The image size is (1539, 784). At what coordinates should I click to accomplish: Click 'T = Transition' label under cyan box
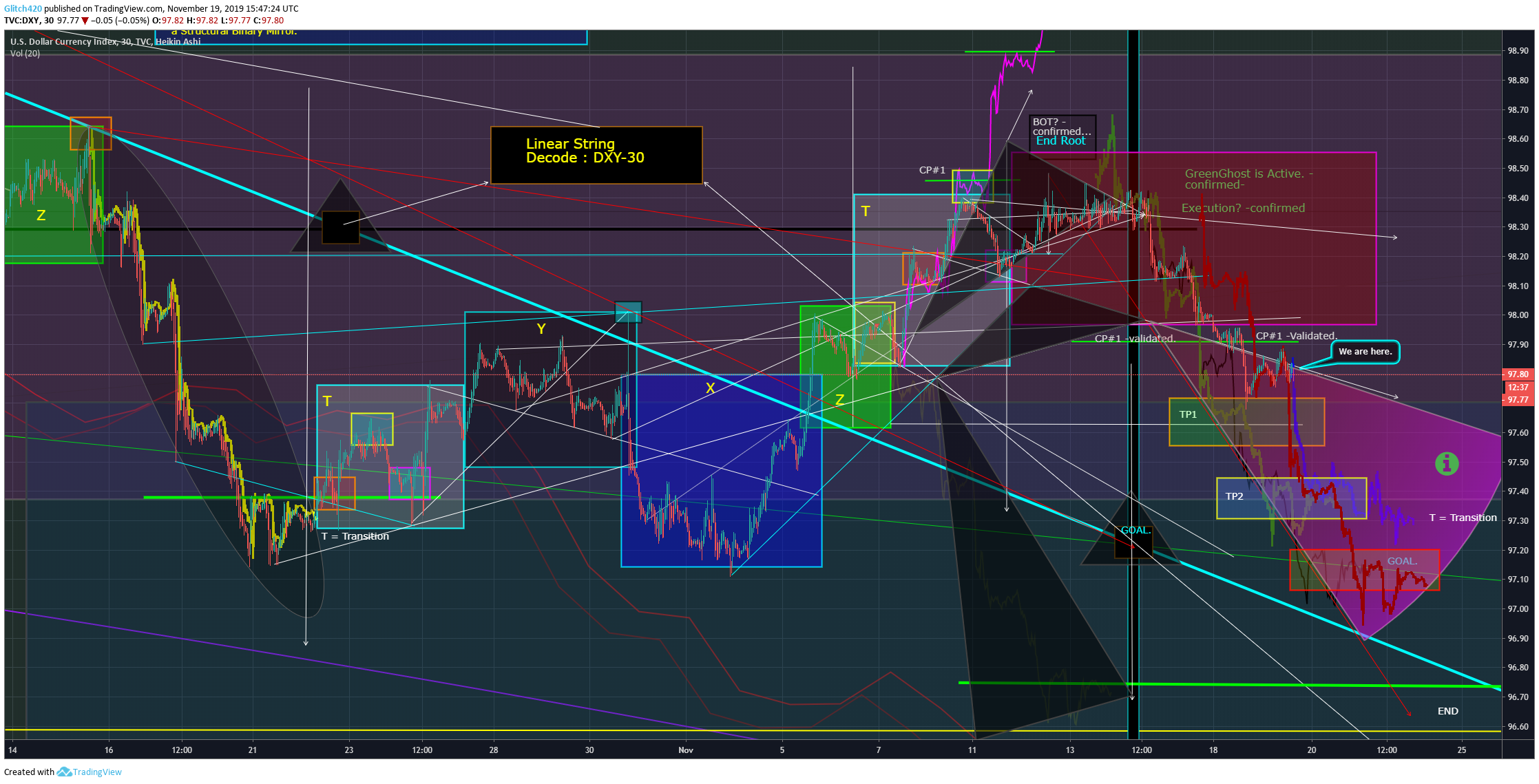[x=355, y=536]
